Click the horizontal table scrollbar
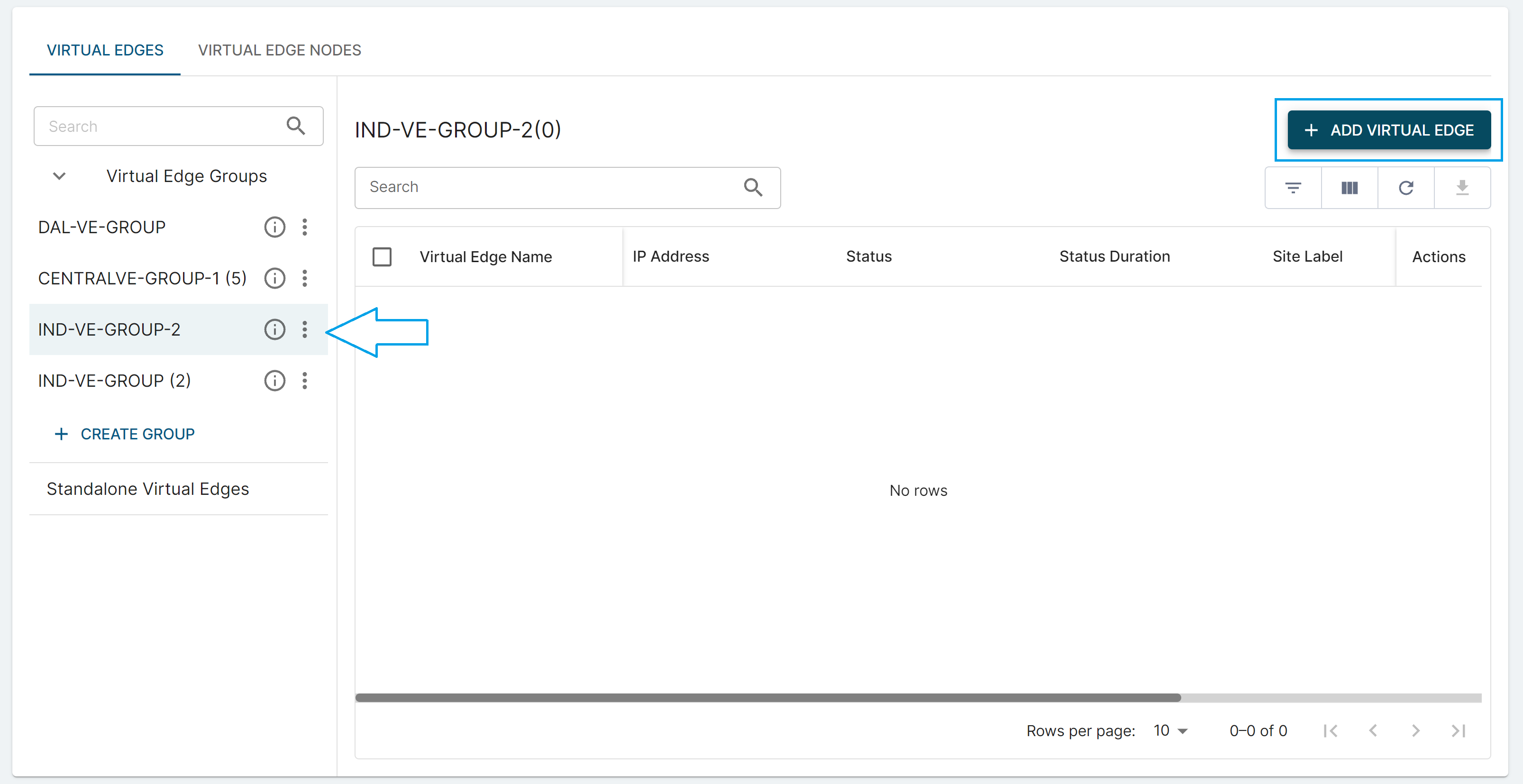Viewport: 1523px width, 784px height. click(767, 698)
